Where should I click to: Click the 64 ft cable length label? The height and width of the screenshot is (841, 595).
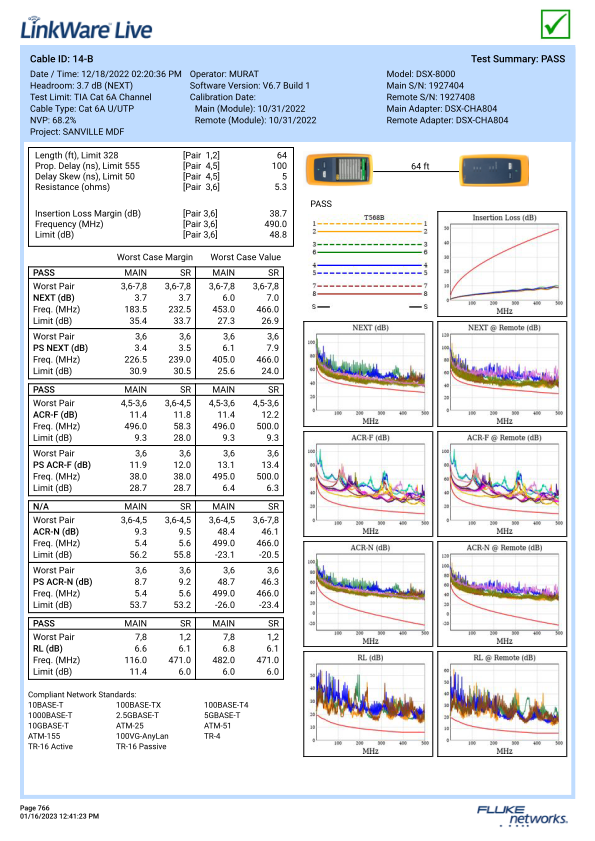point(420,166)
